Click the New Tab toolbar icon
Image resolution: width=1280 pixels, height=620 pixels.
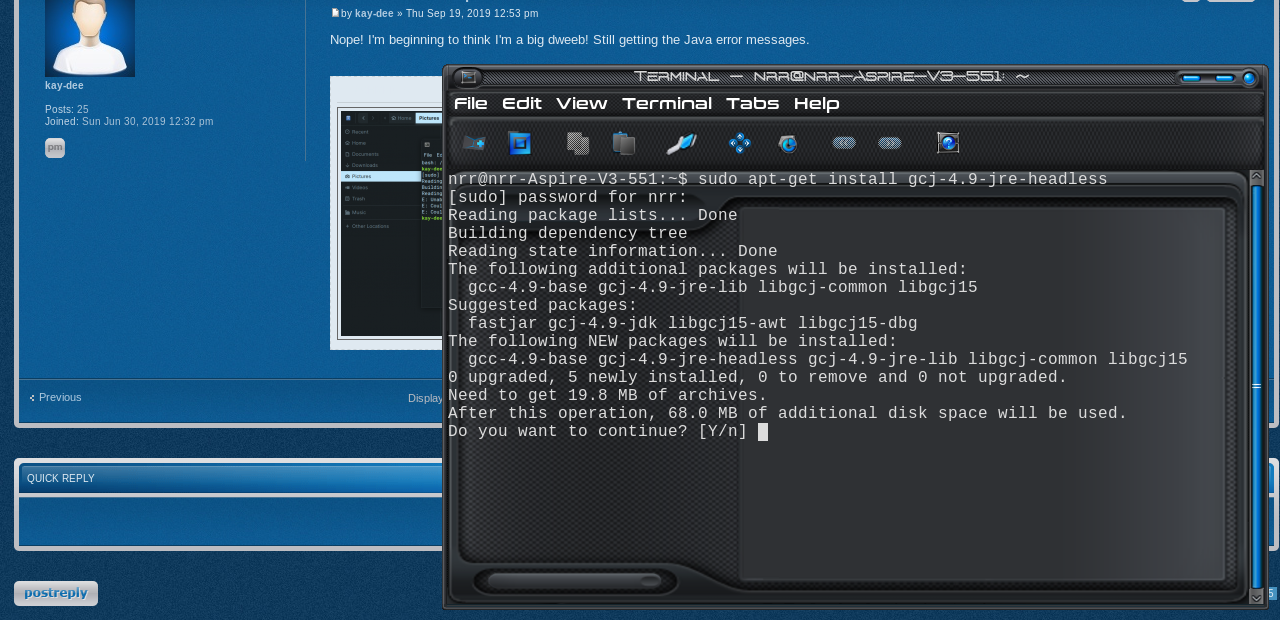(x=474, y=143)
